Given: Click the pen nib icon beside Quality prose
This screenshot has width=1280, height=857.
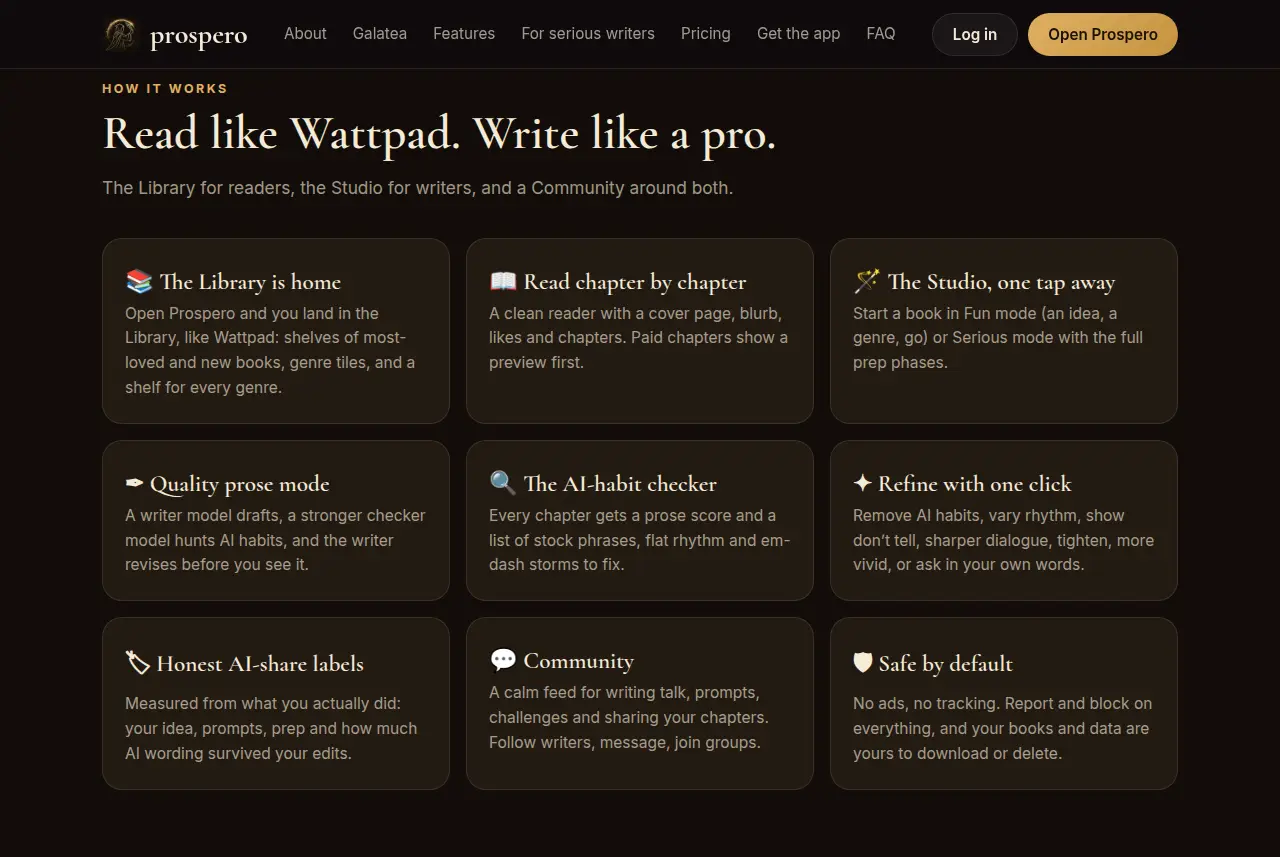Looking at the screenshot, I should point(134,484).
